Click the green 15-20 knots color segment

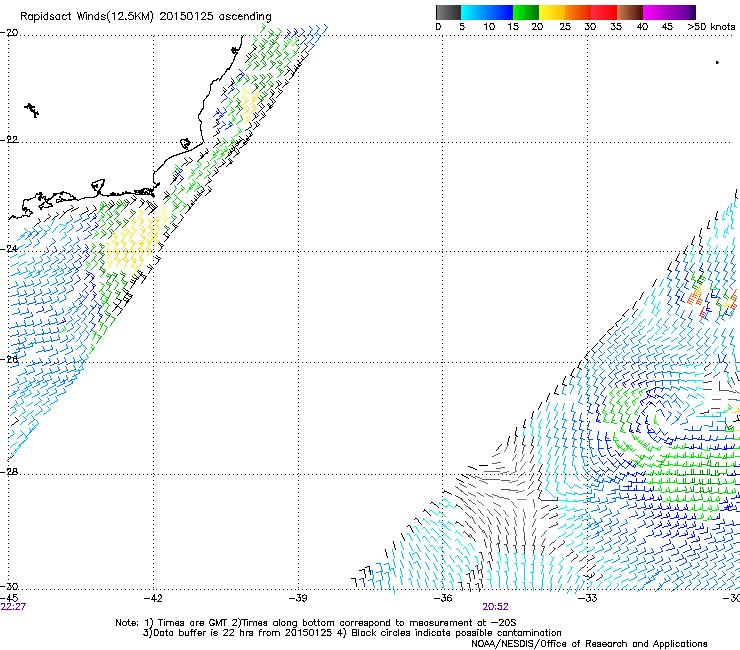526,12
